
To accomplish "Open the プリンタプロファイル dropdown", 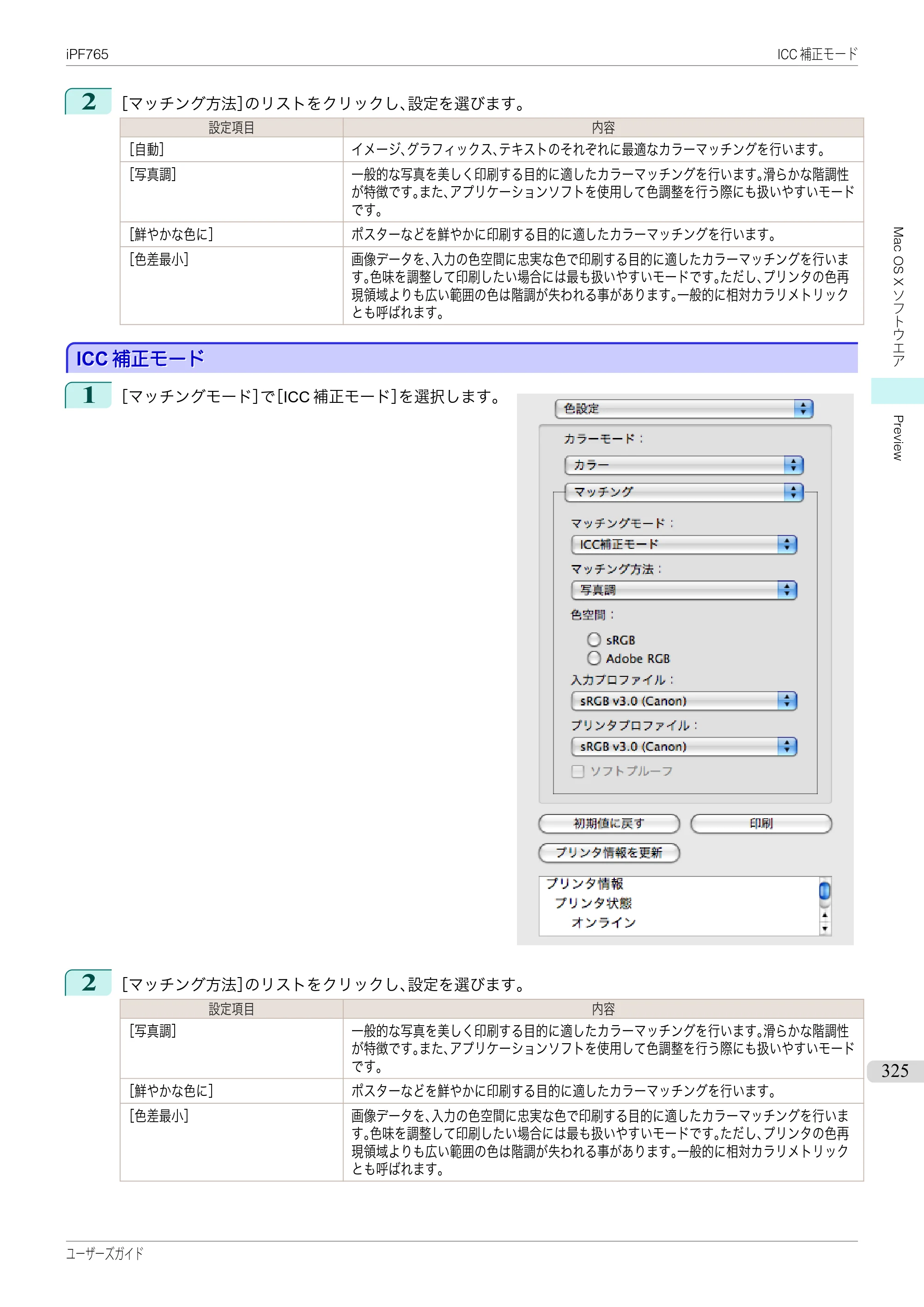I will pos(684,746).
